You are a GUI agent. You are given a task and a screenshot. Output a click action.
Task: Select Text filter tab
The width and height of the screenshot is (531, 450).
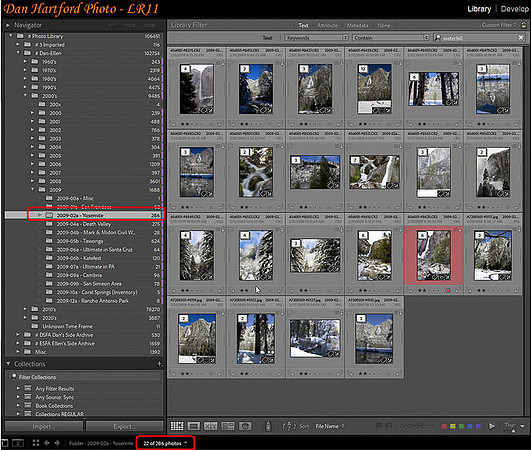[x=303, y=25]
